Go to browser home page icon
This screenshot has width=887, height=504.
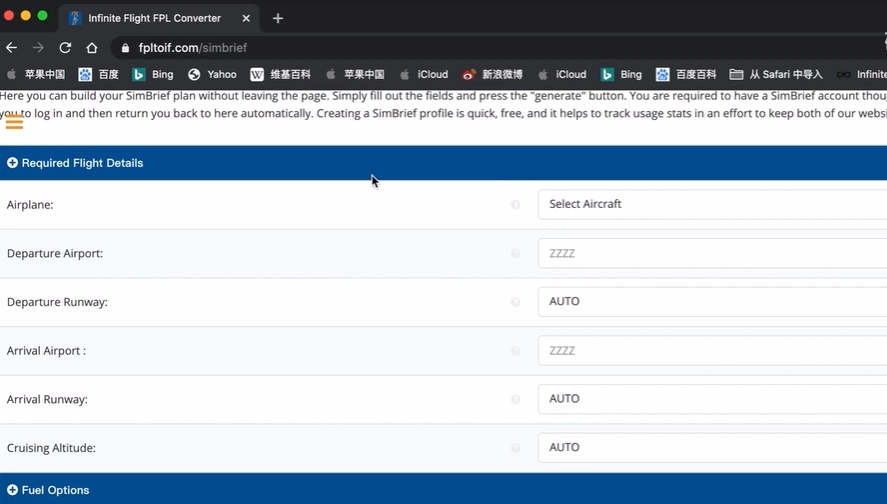pos(91,48)
